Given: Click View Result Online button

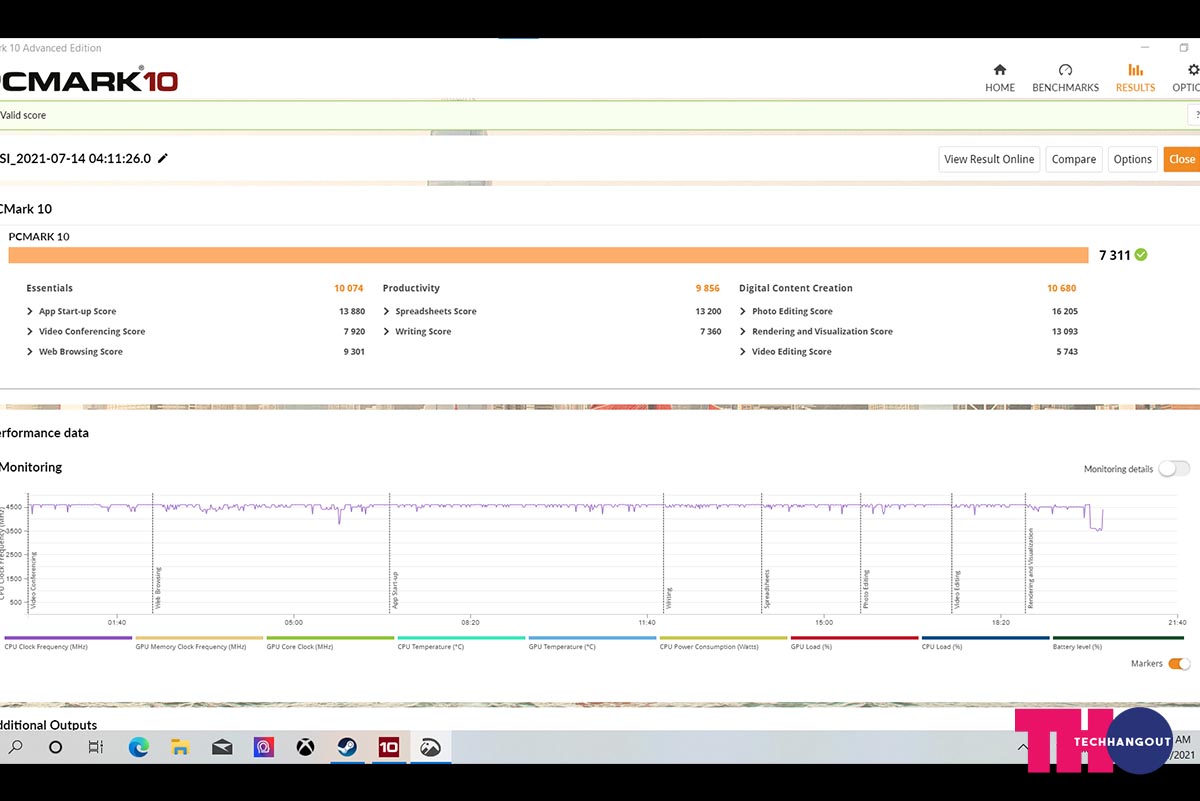Looking at the screenshot, I should 989,159.
